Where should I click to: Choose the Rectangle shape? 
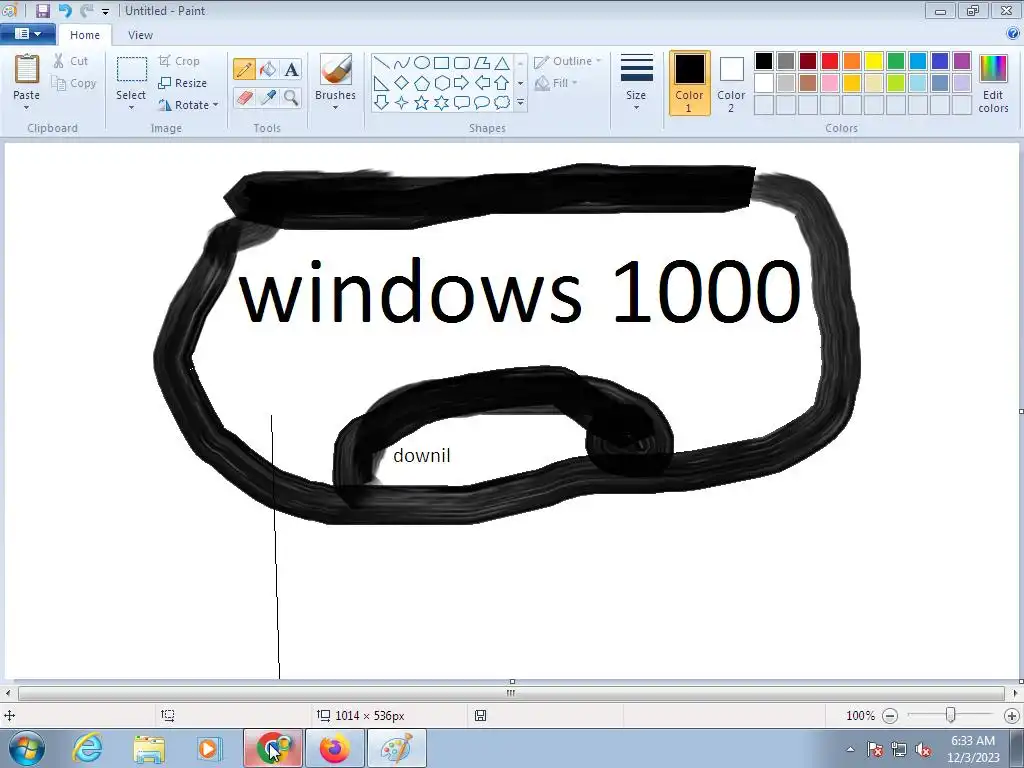pos(441,63)
